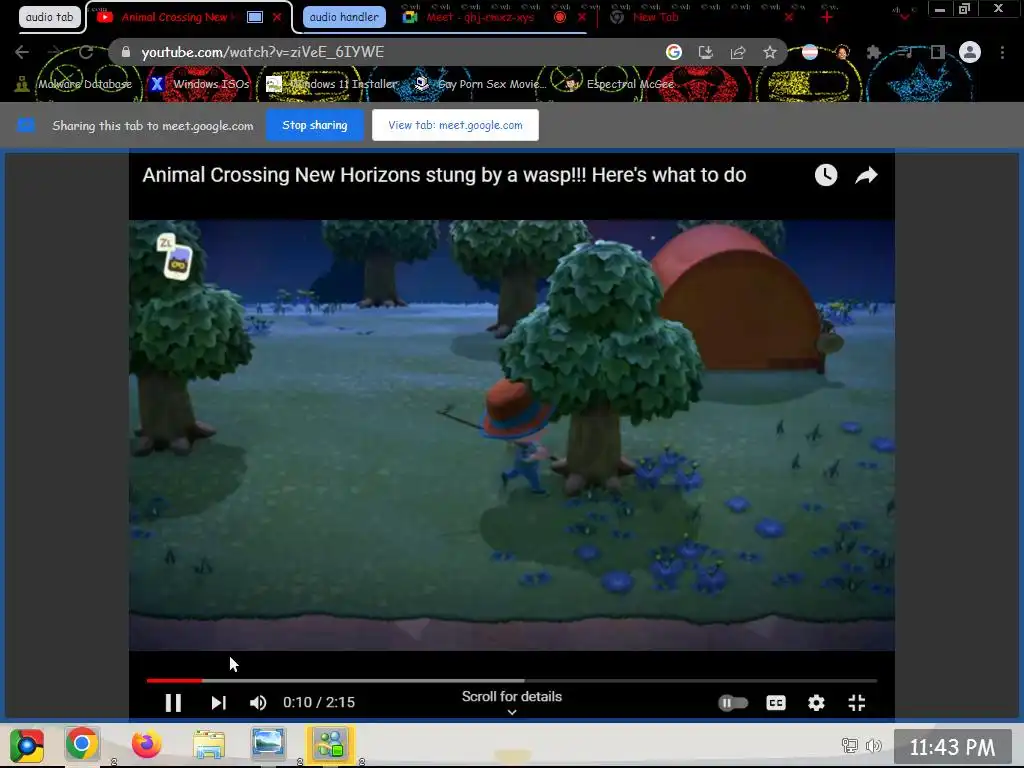Switch to the Meet tab
This screenshot has width=1024, height=768.
click(x=480, y=17)
